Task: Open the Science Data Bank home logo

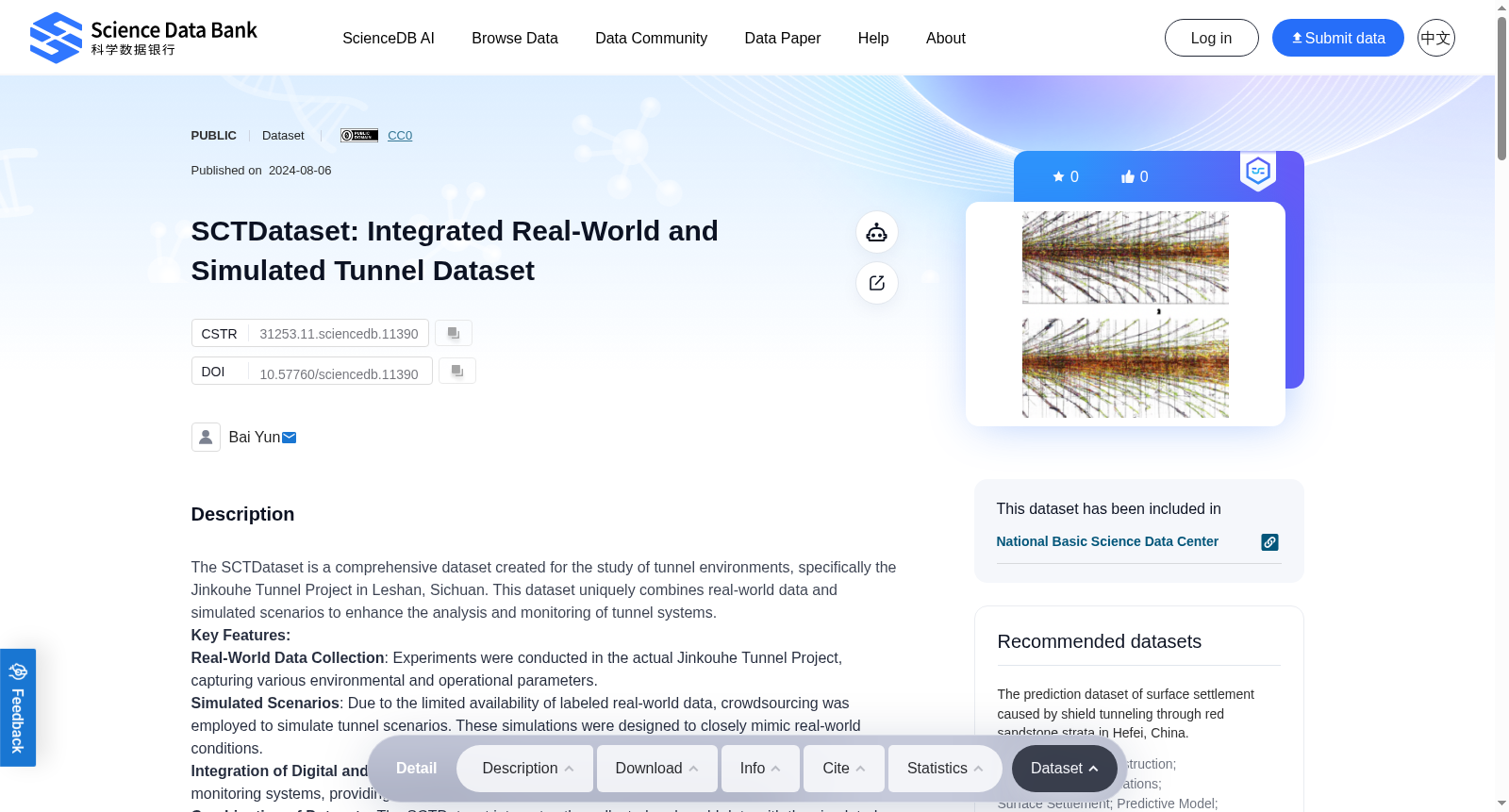Action: pos(143,38)
